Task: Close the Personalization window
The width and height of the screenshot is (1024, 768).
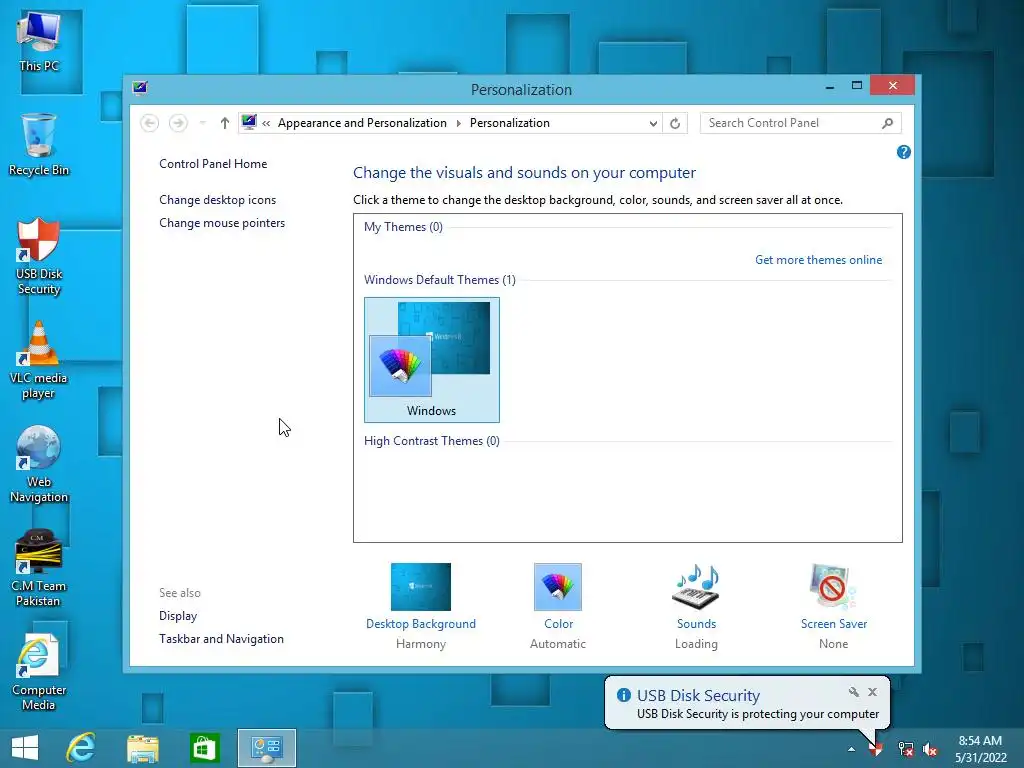Action: point(892,86)
